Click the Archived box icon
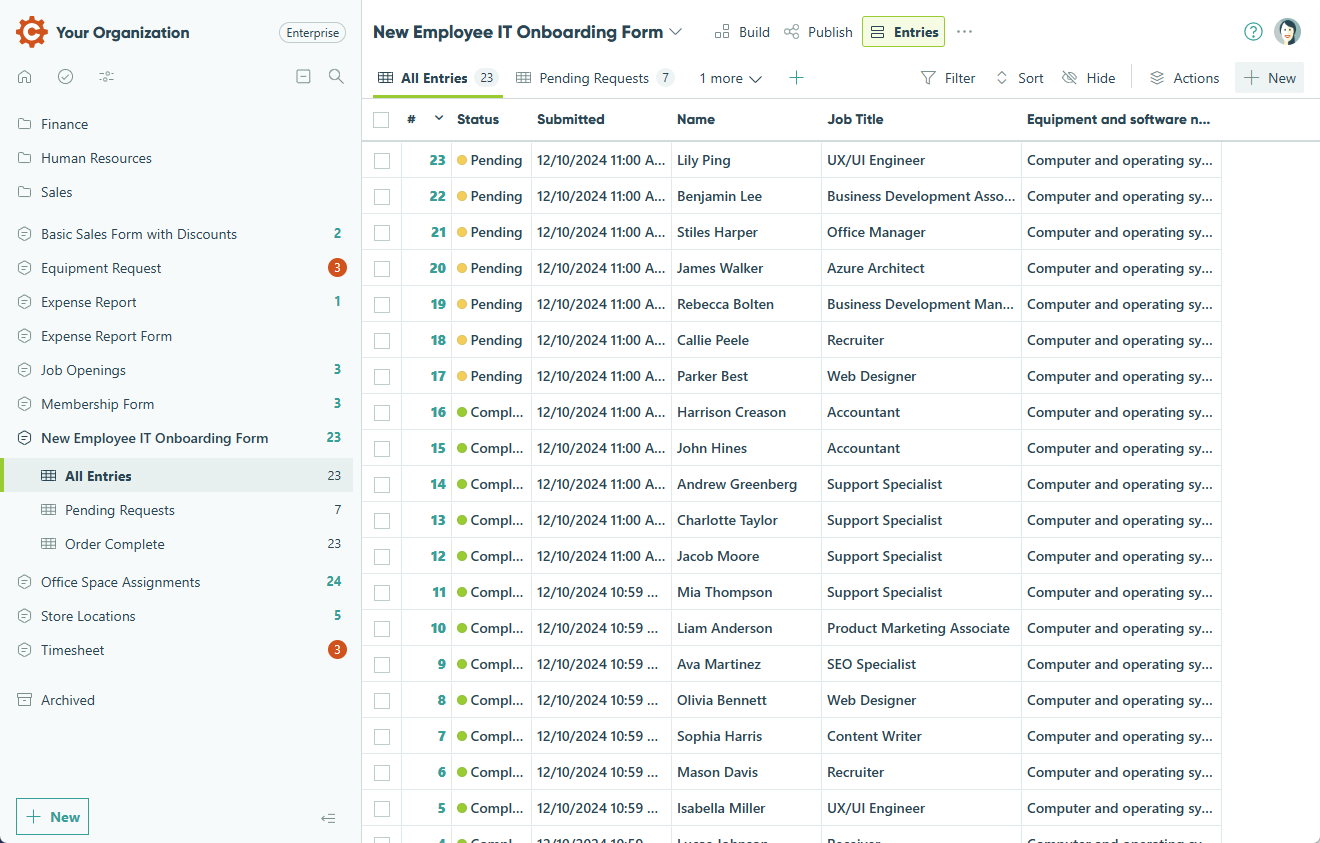The height and width of the screenshot is (843, 1320). point(25,700)
